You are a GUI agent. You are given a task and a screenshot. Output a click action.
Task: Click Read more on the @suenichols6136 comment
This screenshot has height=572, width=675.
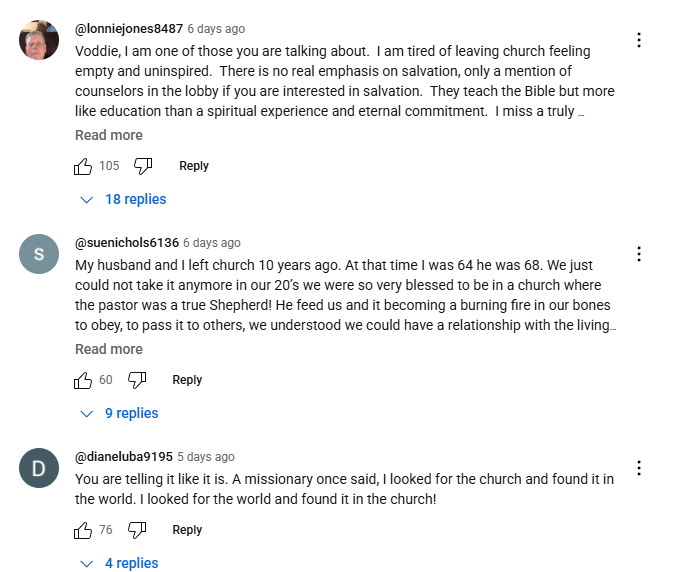[109, 349]
